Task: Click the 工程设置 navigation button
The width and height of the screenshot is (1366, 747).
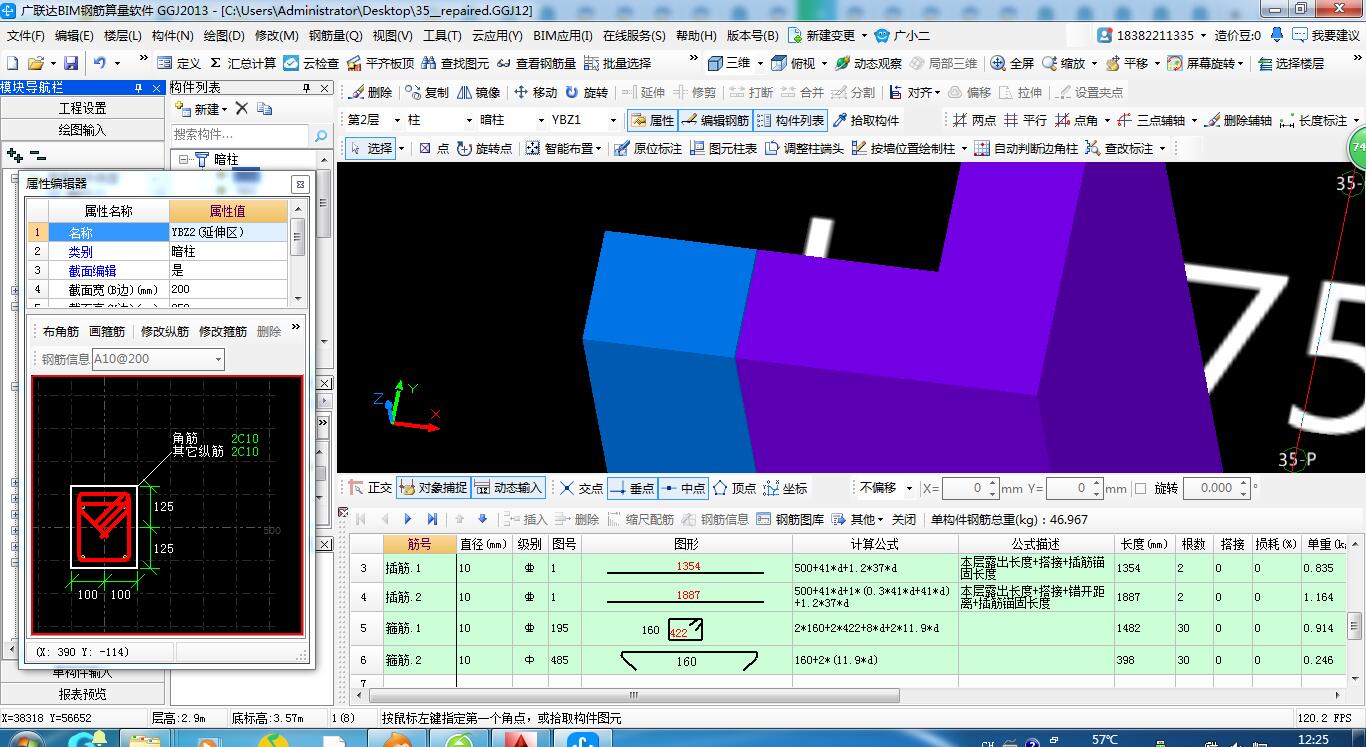Action: point(82,108)
